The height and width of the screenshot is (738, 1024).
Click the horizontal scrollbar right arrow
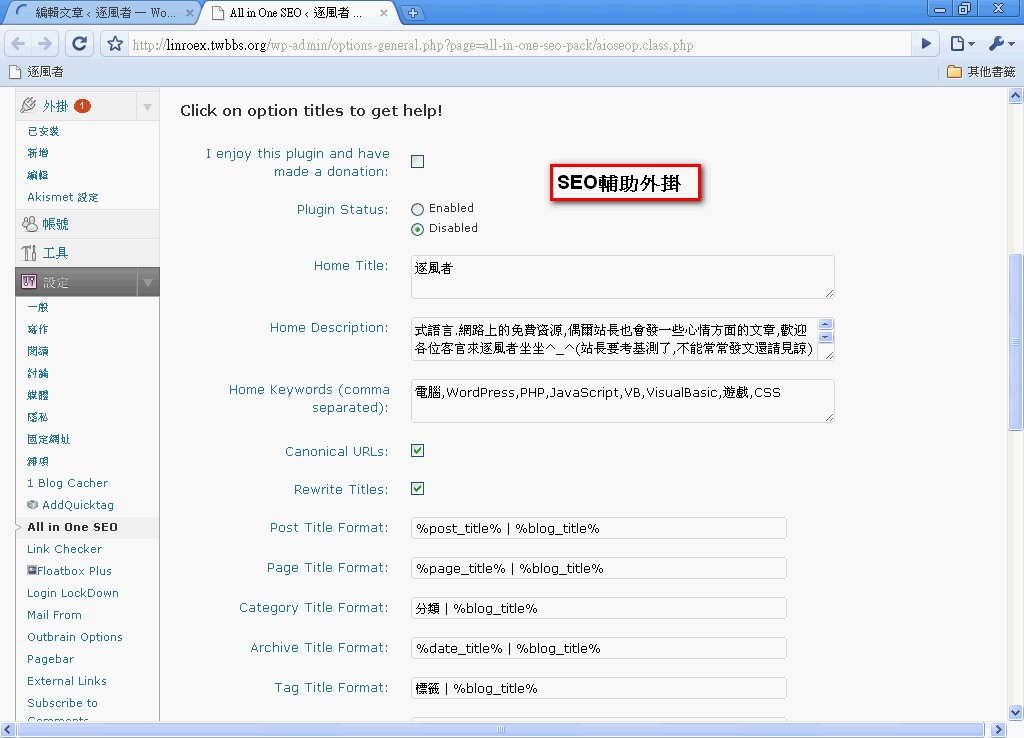999,730
